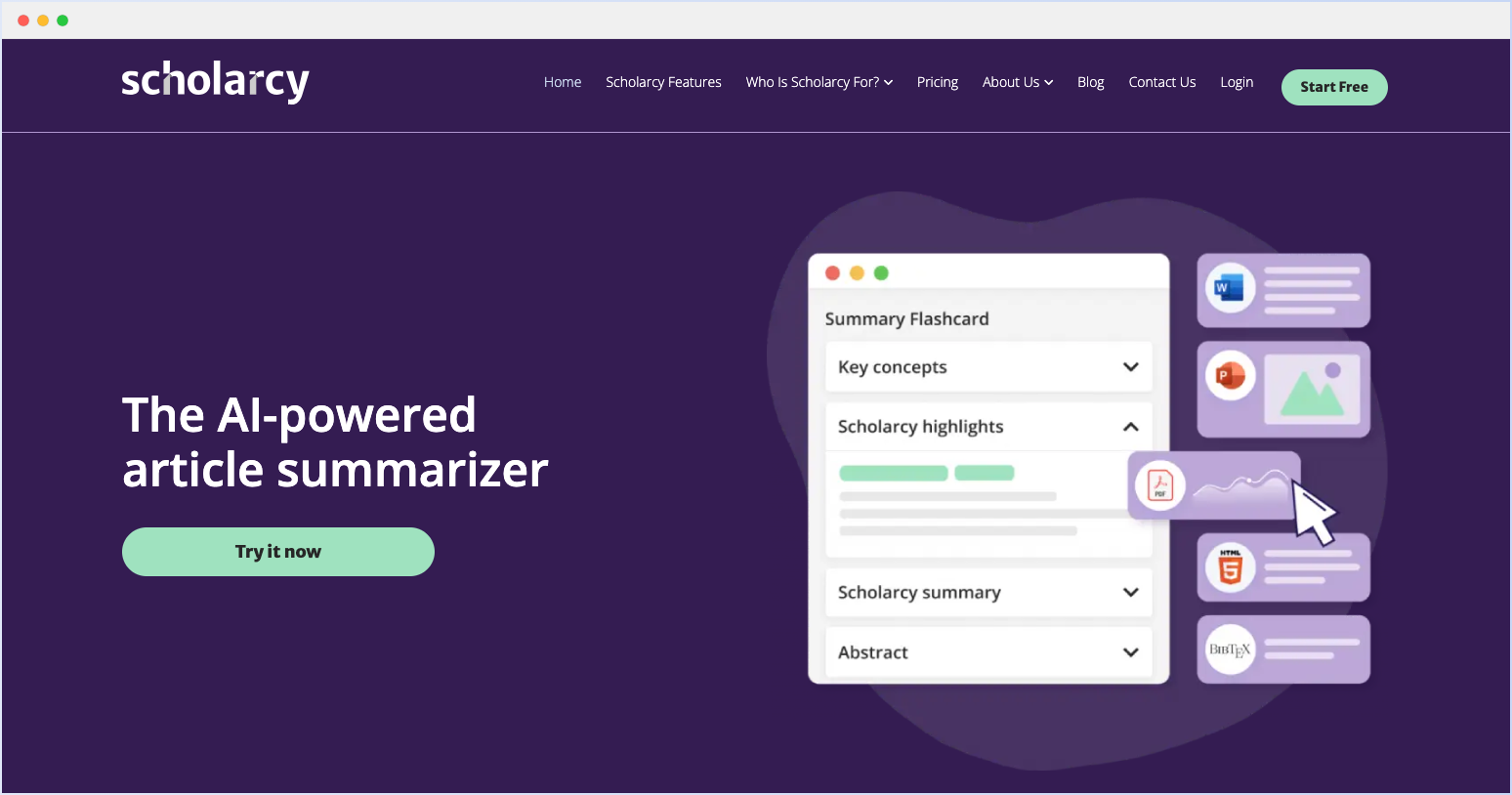
Task: Expand the Abstract section
Action: [x=1130, y=652]
